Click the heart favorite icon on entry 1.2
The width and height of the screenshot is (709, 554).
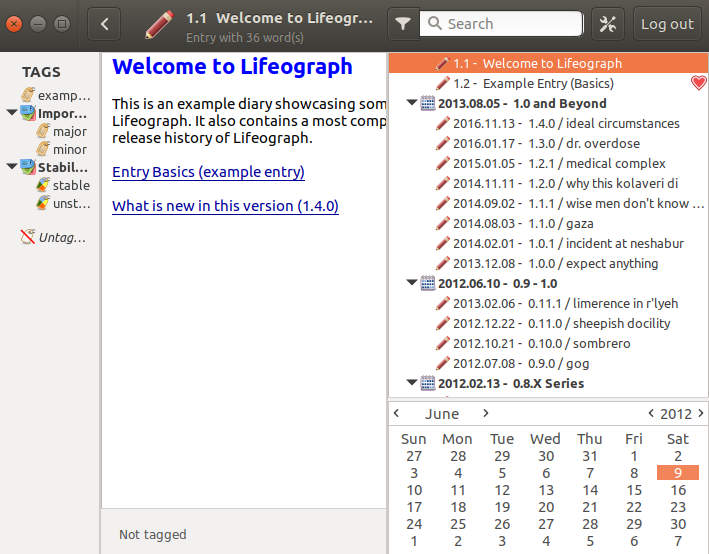click(x=699, y=83)
